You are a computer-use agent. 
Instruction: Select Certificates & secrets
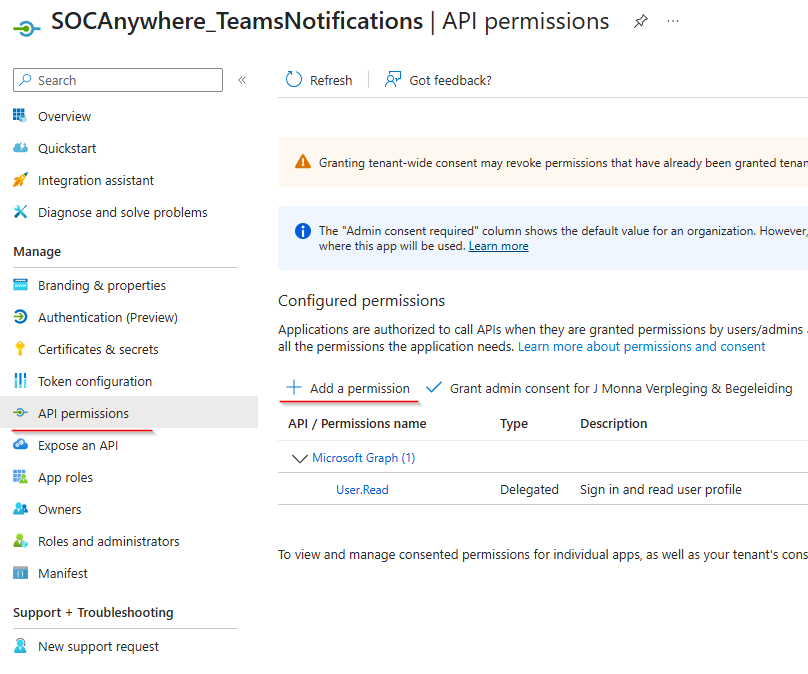(102, 349)
